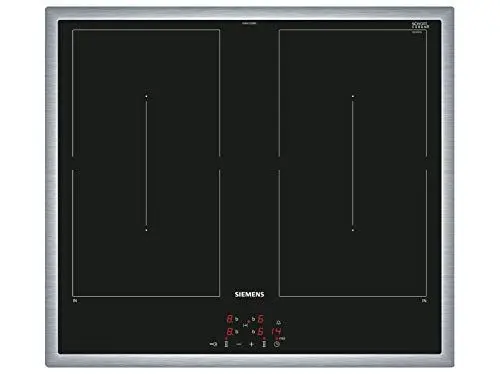This screenshot has width=500, height=375.
Task: Select the bottom-right red 6 power display
Action: click(x=261, y=332)
